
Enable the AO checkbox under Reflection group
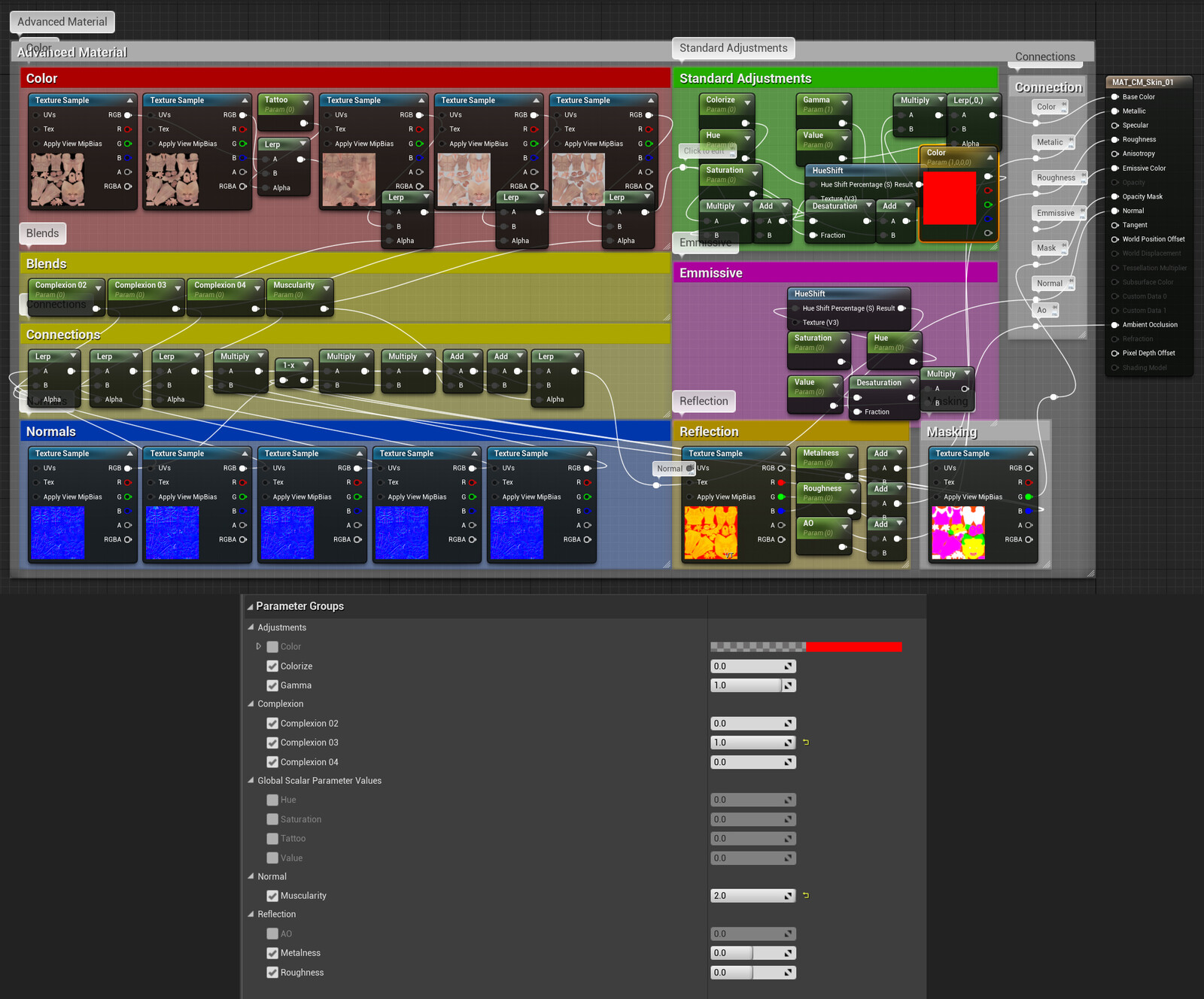[x=272, y=934]
